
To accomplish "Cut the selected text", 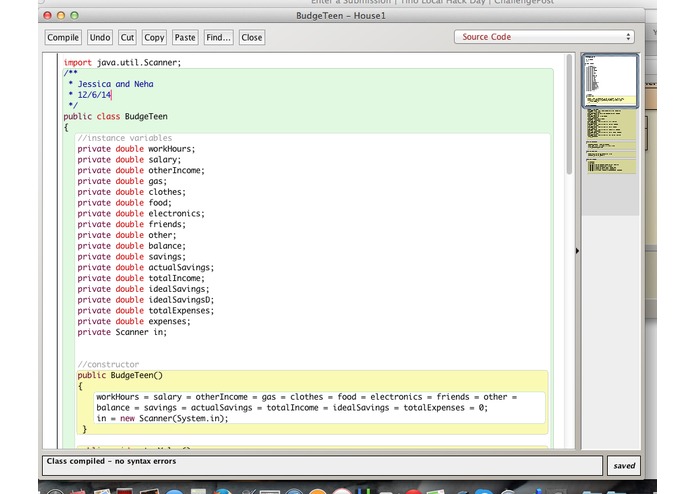I will click(127, 38).
